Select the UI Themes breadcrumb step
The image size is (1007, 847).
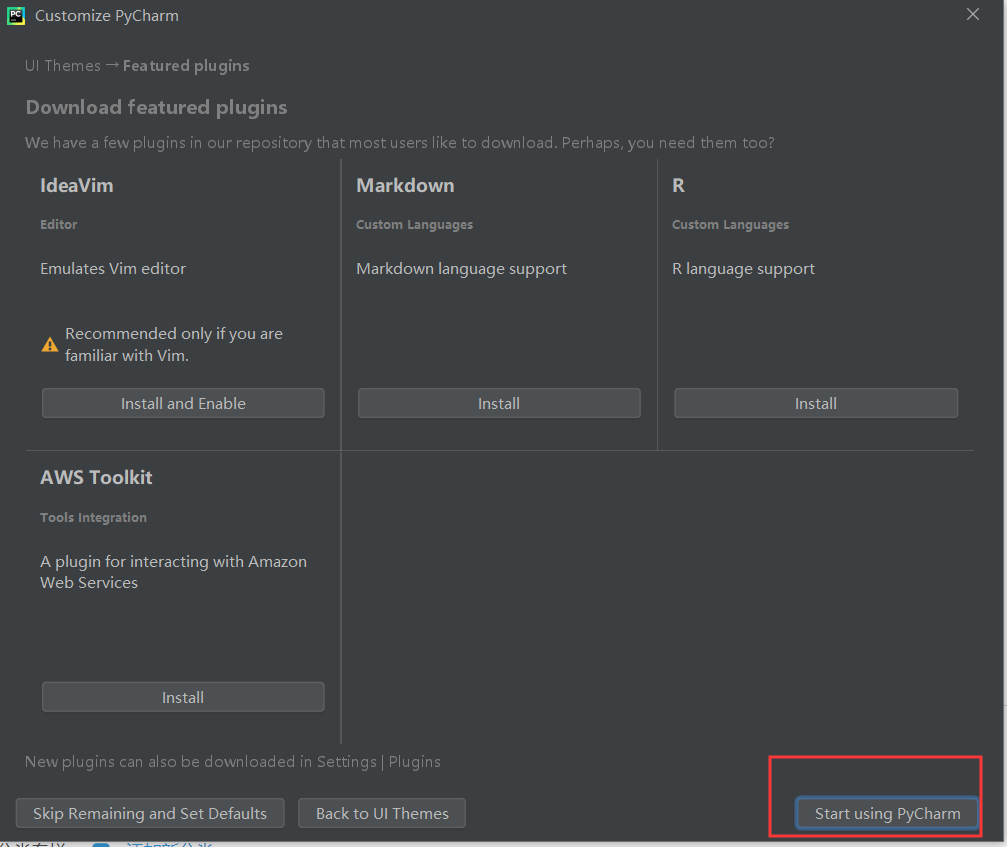tap(63, 65)
